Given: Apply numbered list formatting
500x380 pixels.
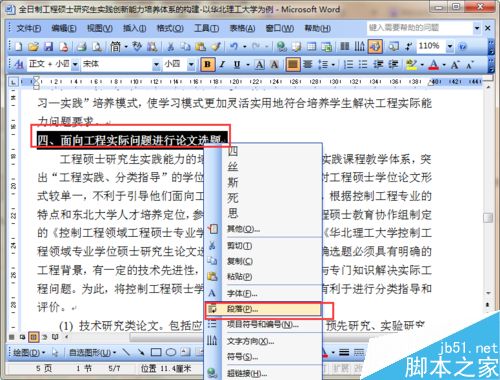Looking at the screenshot, I should [348, 64].
